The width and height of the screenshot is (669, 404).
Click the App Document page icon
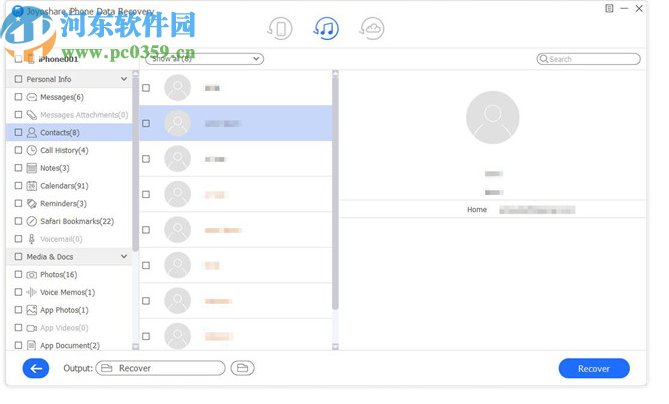click(x=32, y=345)
